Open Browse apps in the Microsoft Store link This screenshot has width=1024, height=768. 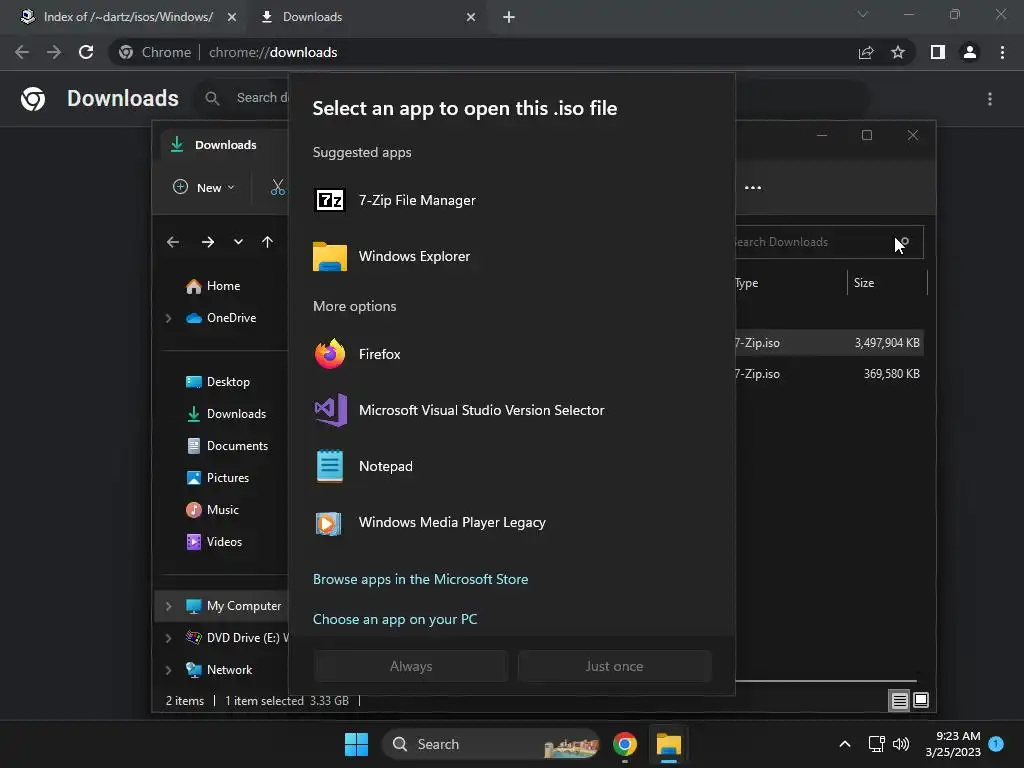click(x=420, y=579)
